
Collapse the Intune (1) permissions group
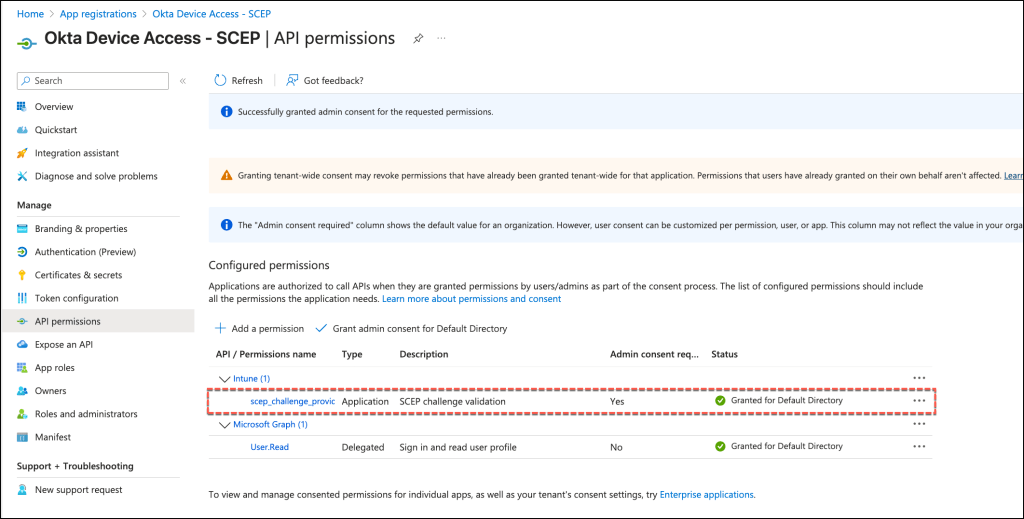click(224, 378)
